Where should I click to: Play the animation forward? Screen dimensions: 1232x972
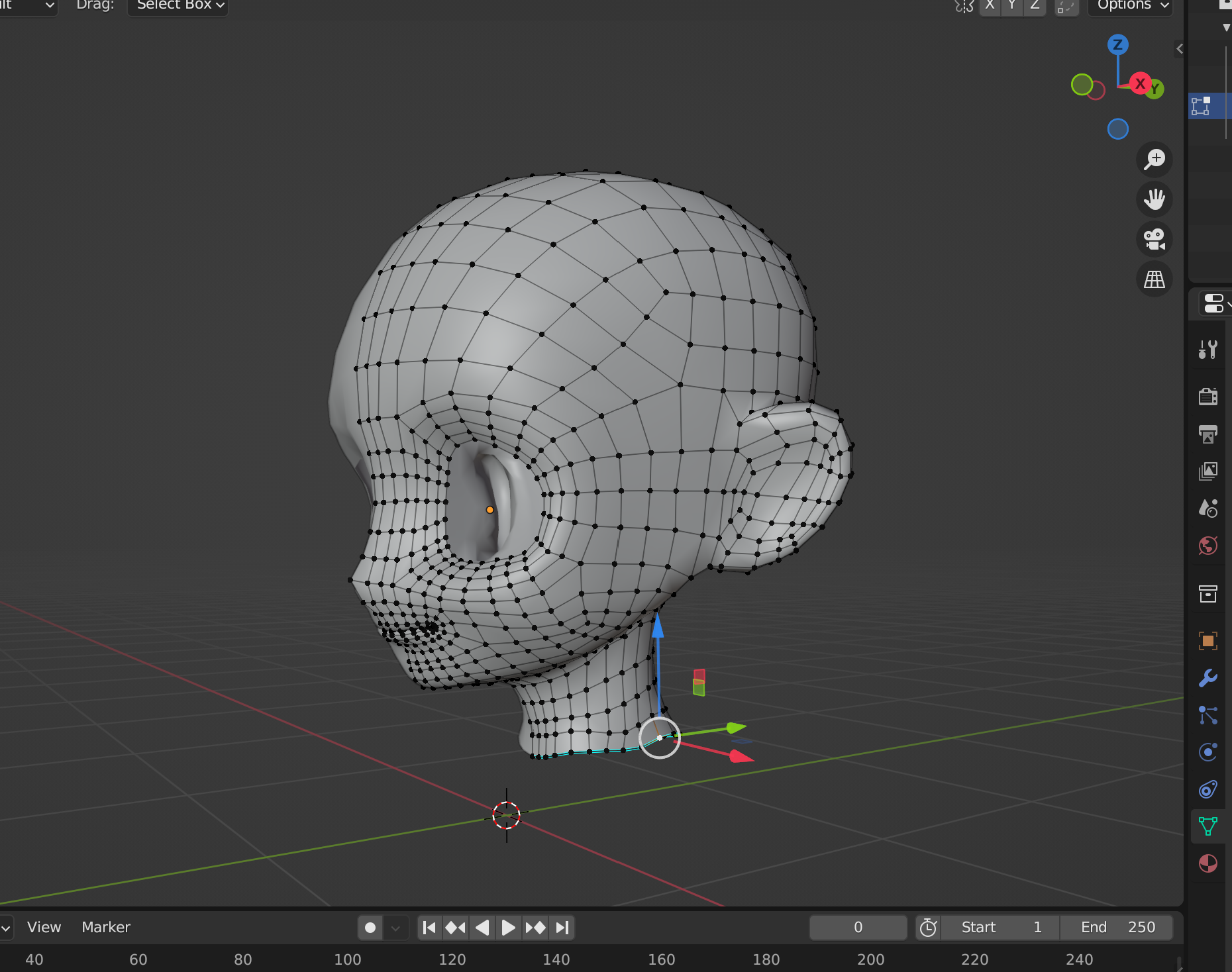point(508,928)
